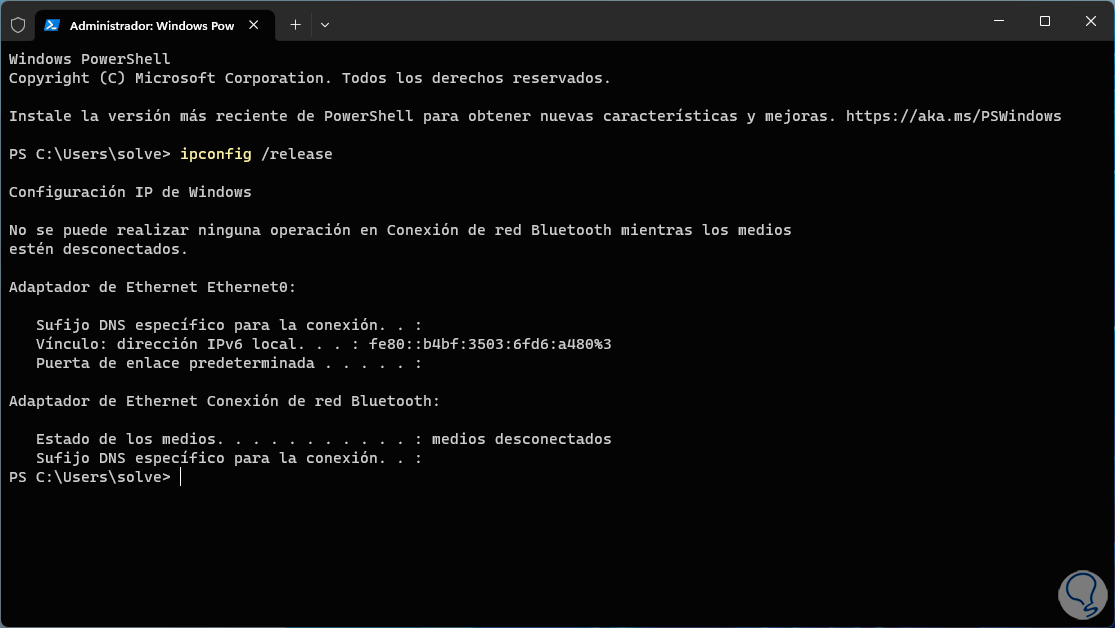Close the Administrador: Windows PowerShell tab

[x=254, y=25]
